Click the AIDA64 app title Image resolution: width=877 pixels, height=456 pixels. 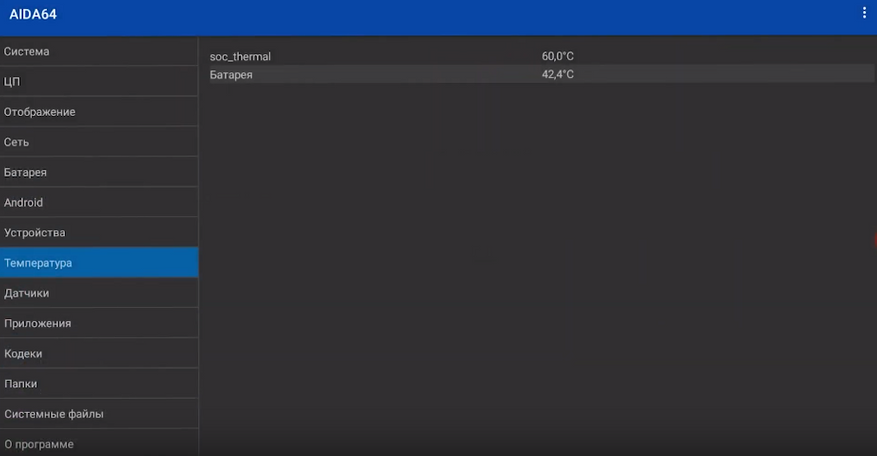33,15
